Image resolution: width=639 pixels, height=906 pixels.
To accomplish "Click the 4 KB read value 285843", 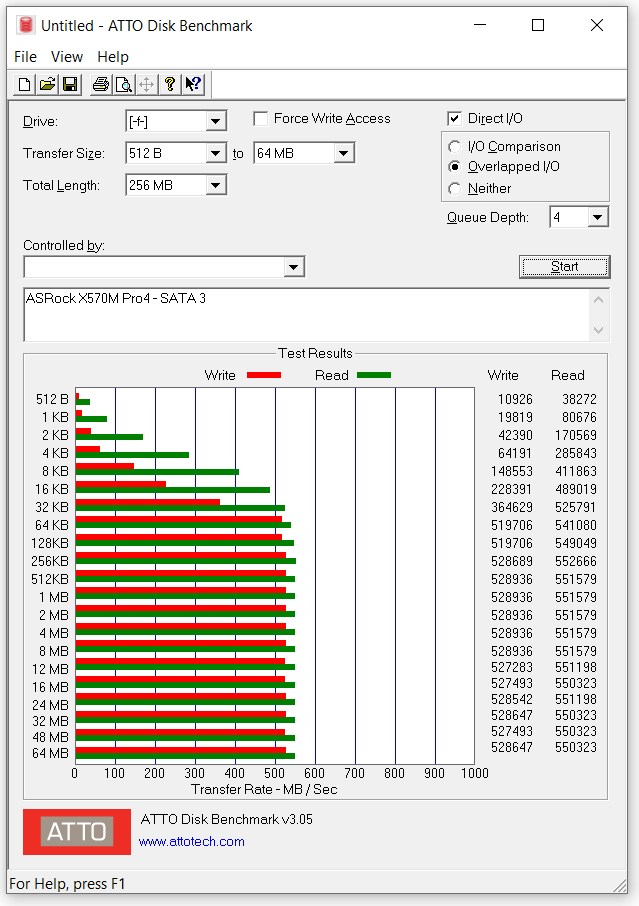I will pyautogui.click(x=576, y=453).
